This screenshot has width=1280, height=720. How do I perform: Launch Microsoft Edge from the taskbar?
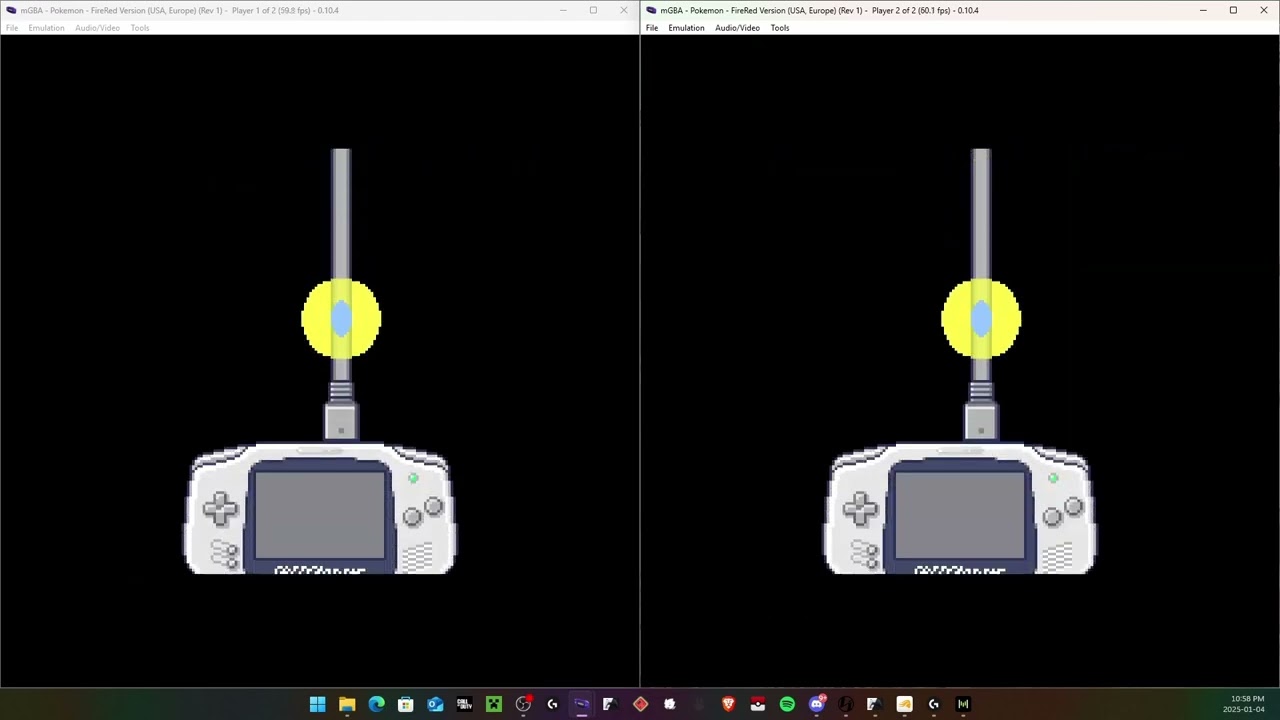click(x=376, y=704)
